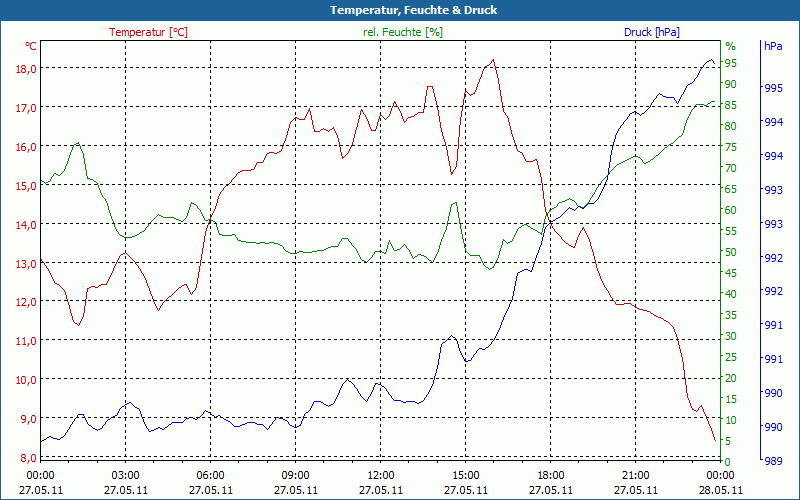The height and width of the screenshot is (500, 800).
Task: Click the '18,0' temperature axis value
Action: click(26, 69)
